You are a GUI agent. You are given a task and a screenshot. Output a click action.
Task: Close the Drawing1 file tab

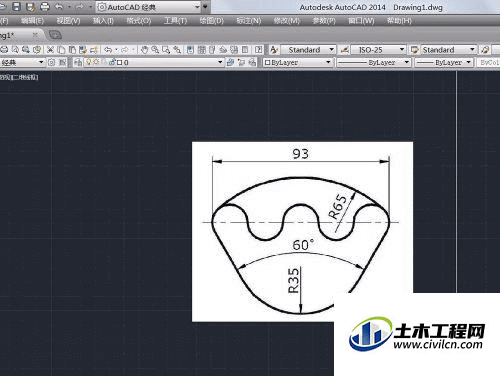pos(35,35)
